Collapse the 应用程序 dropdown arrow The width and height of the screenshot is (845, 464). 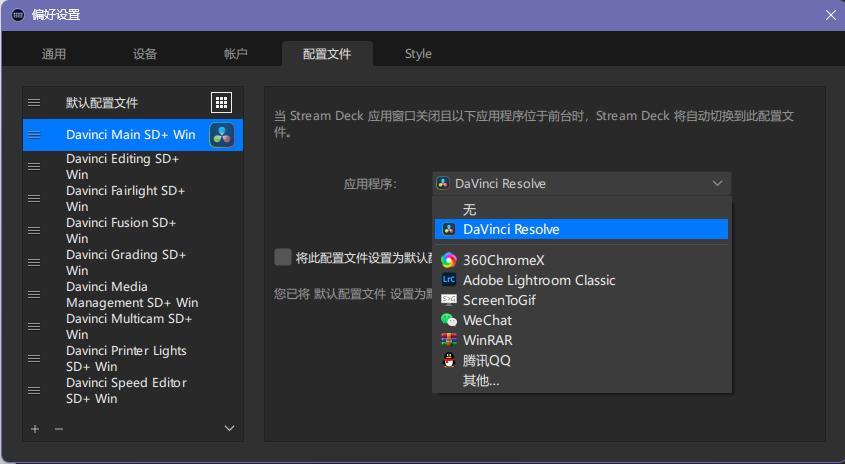click(717, 184)
